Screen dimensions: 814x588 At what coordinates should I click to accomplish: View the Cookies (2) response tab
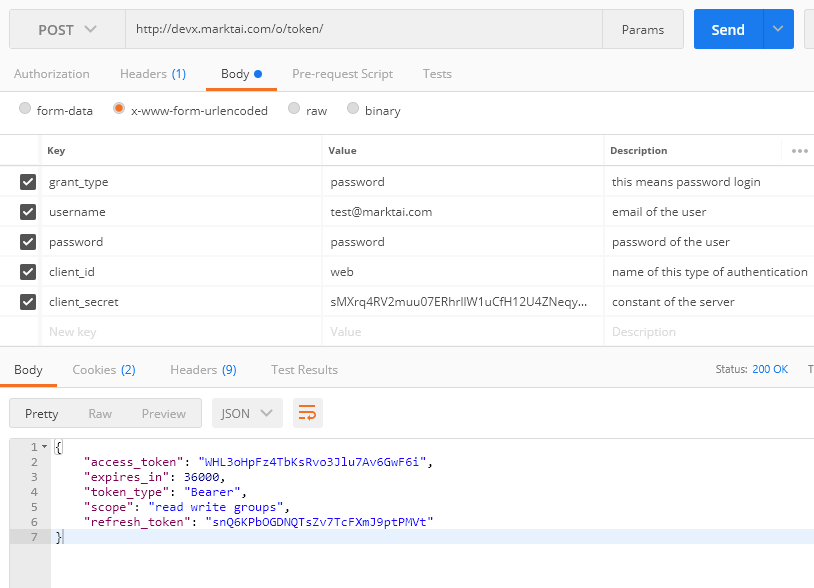click(x=103, y=369)
